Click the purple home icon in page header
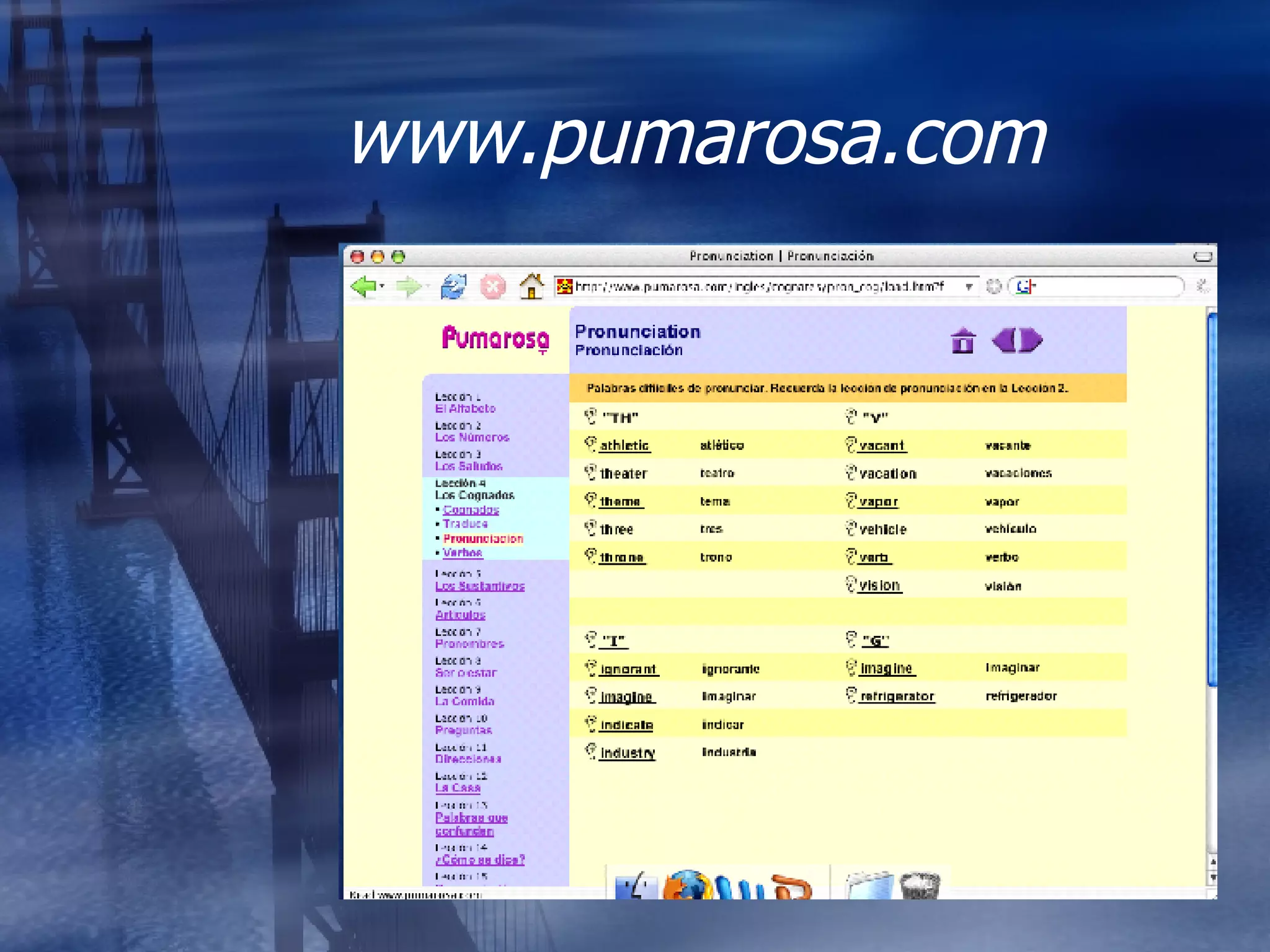 tap(963, 340)
